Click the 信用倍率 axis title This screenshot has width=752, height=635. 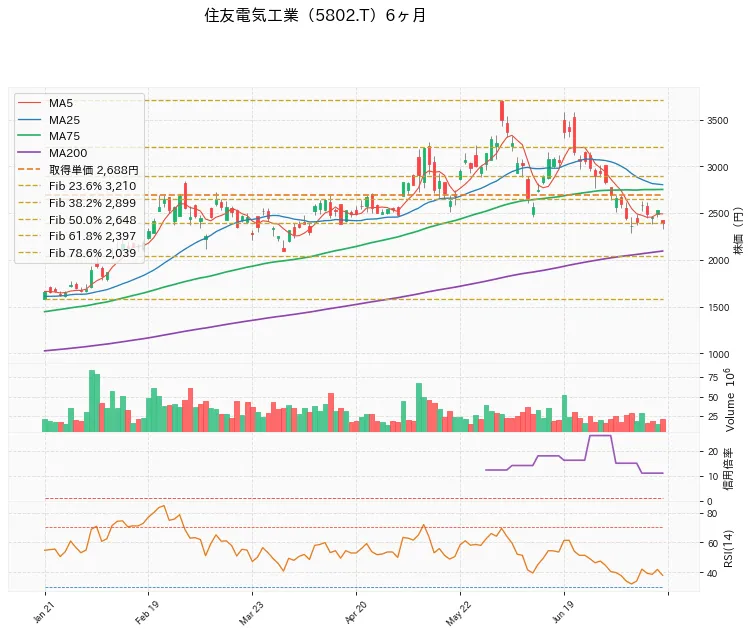[x=728, y=469]
